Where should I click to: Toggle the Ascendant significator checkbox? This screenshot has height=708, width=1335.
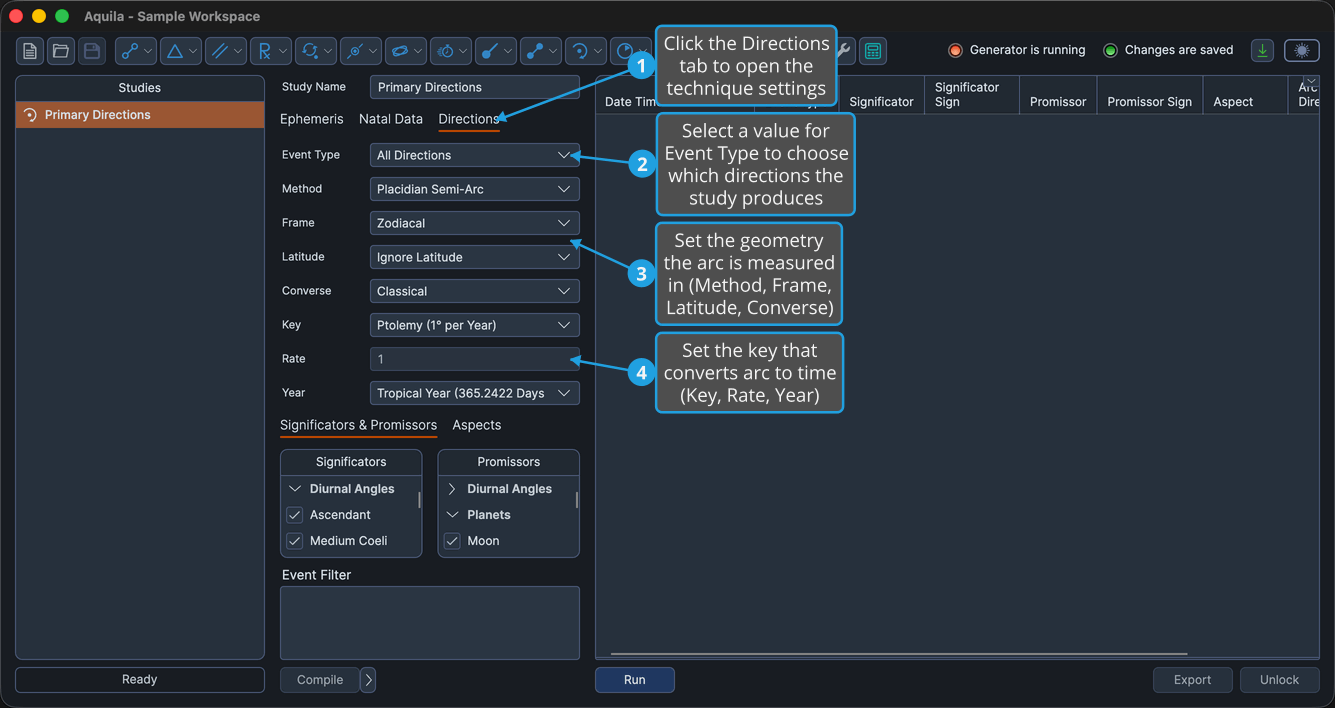tap(295, 515)
